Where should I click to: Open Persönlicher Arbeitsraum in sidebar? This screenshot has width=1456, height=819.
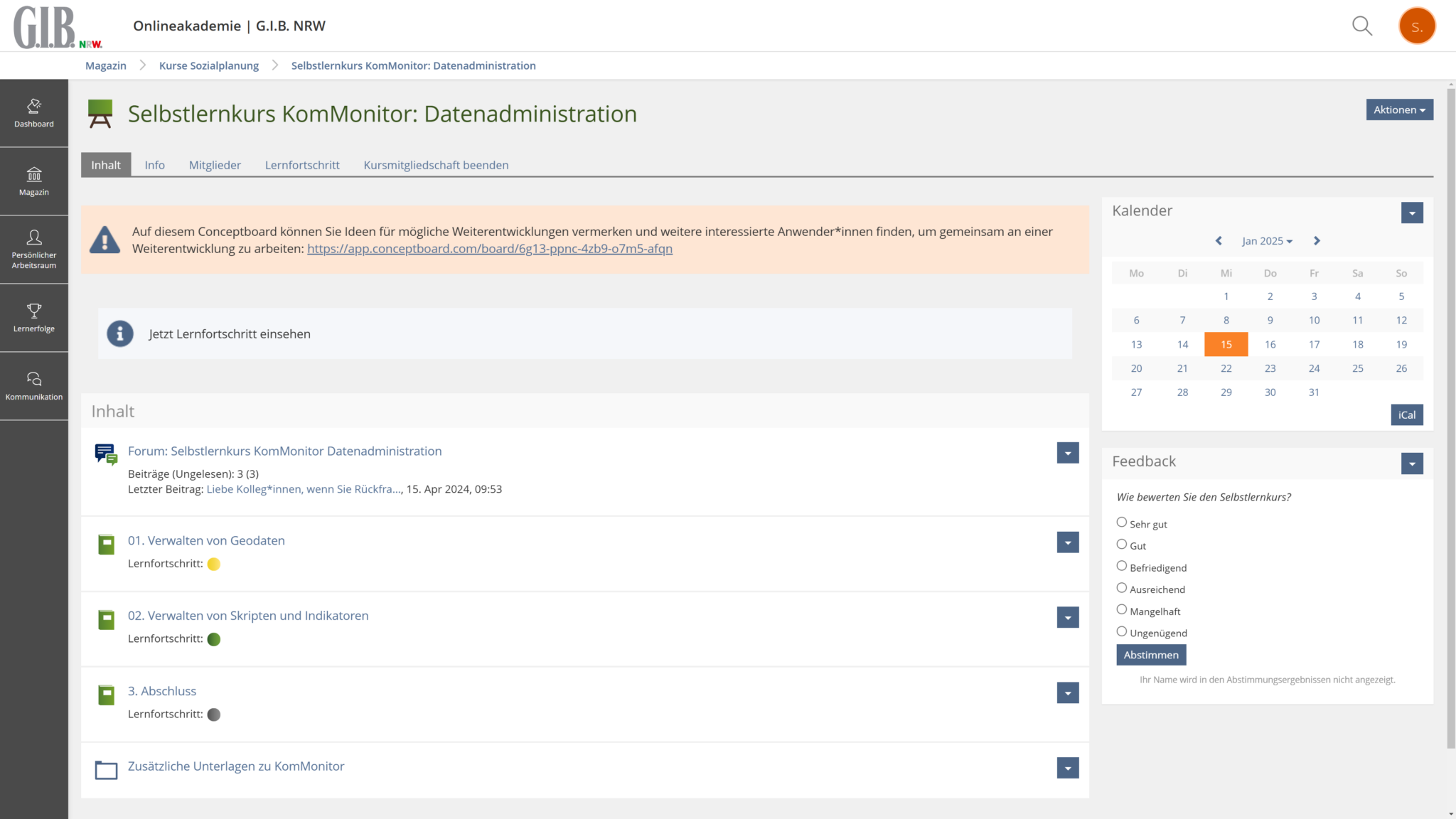[x=34, y=250]
